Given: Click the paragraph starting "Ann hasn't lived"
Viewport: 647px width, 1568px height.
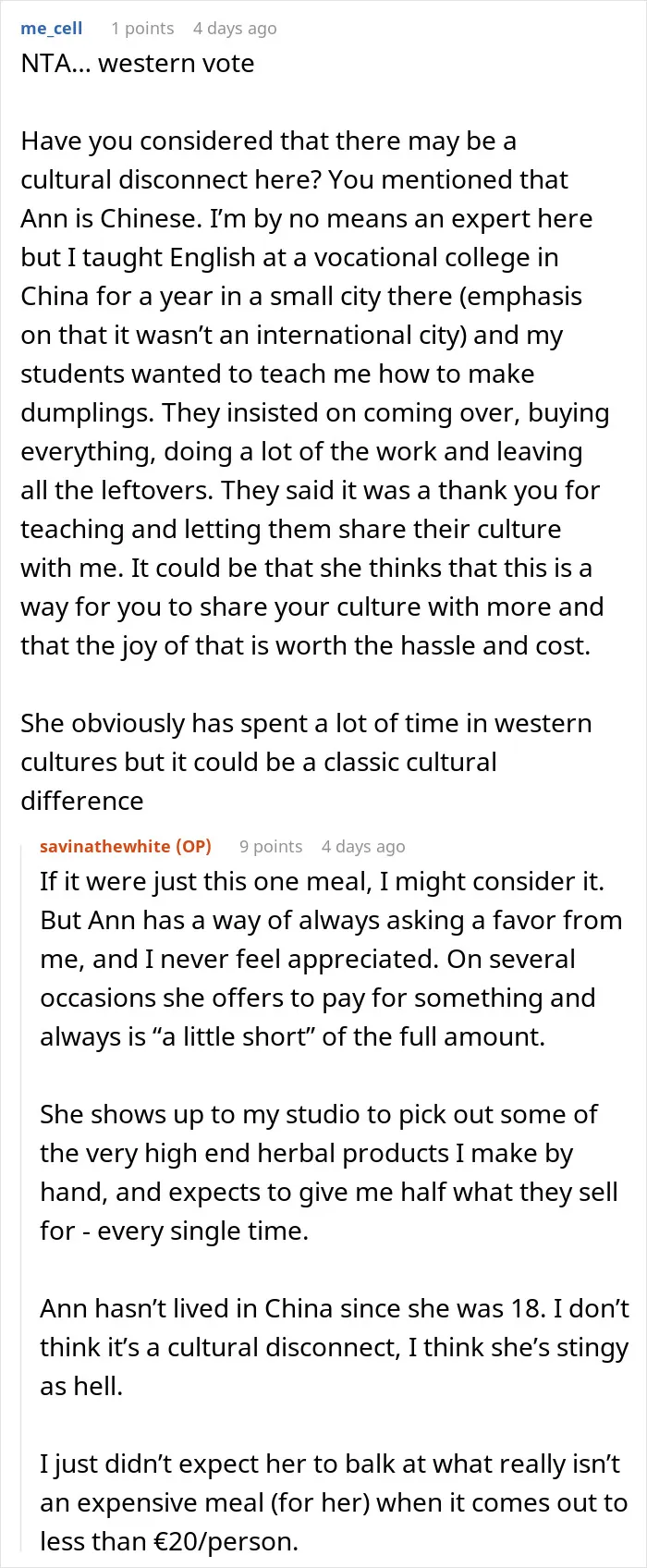Looking at the screenshot, I should [335, 1347].
